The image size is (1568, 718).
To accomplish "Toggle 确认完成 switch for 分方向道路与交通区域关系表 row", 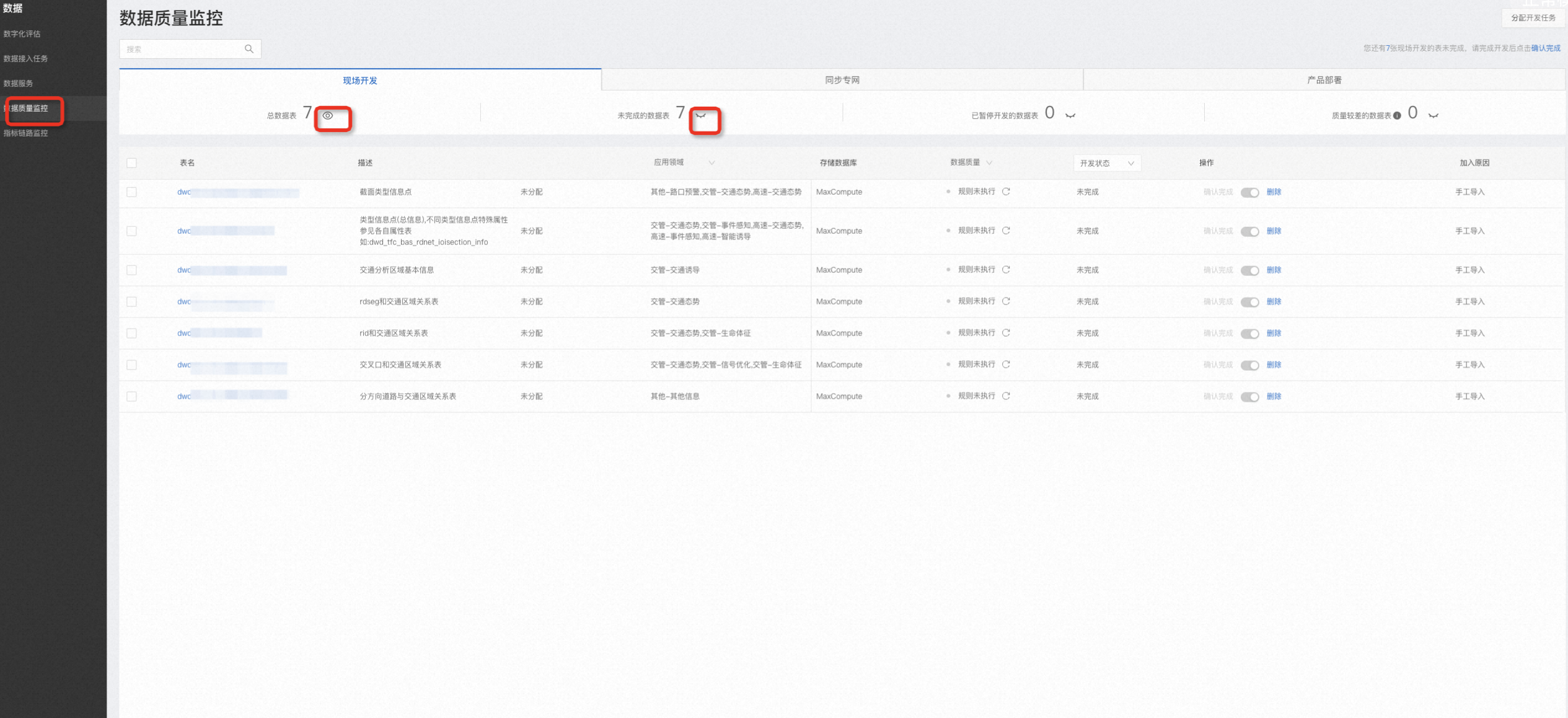I will (1249, 397).
